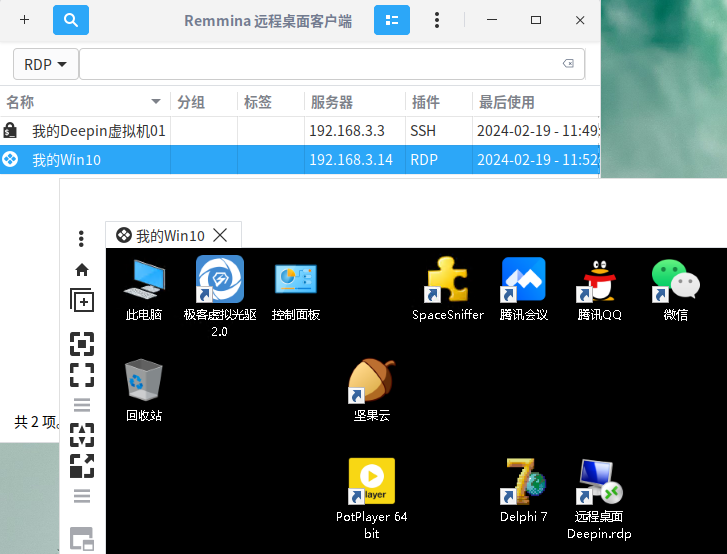Image resolution: width=727 pixels, height=554 pixels.
Task: Select Delphi 7 desktop shortcut
Action: [x=524, y=491]
